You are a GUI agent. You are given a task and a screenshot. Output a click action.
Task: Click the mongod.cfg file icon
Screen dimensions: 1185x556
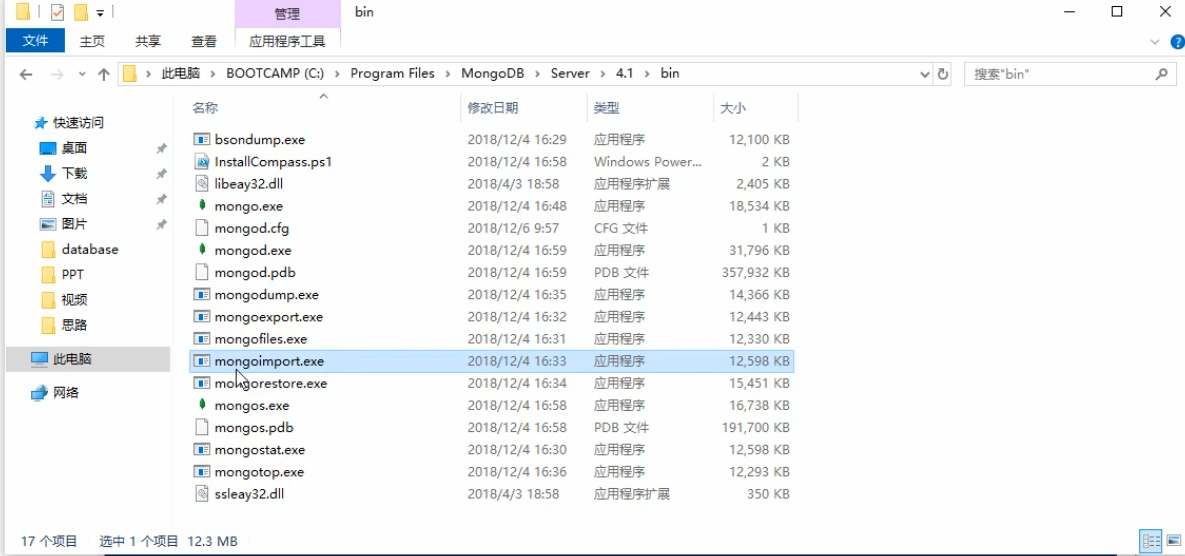pyautogui.click(x=201, y=228)
